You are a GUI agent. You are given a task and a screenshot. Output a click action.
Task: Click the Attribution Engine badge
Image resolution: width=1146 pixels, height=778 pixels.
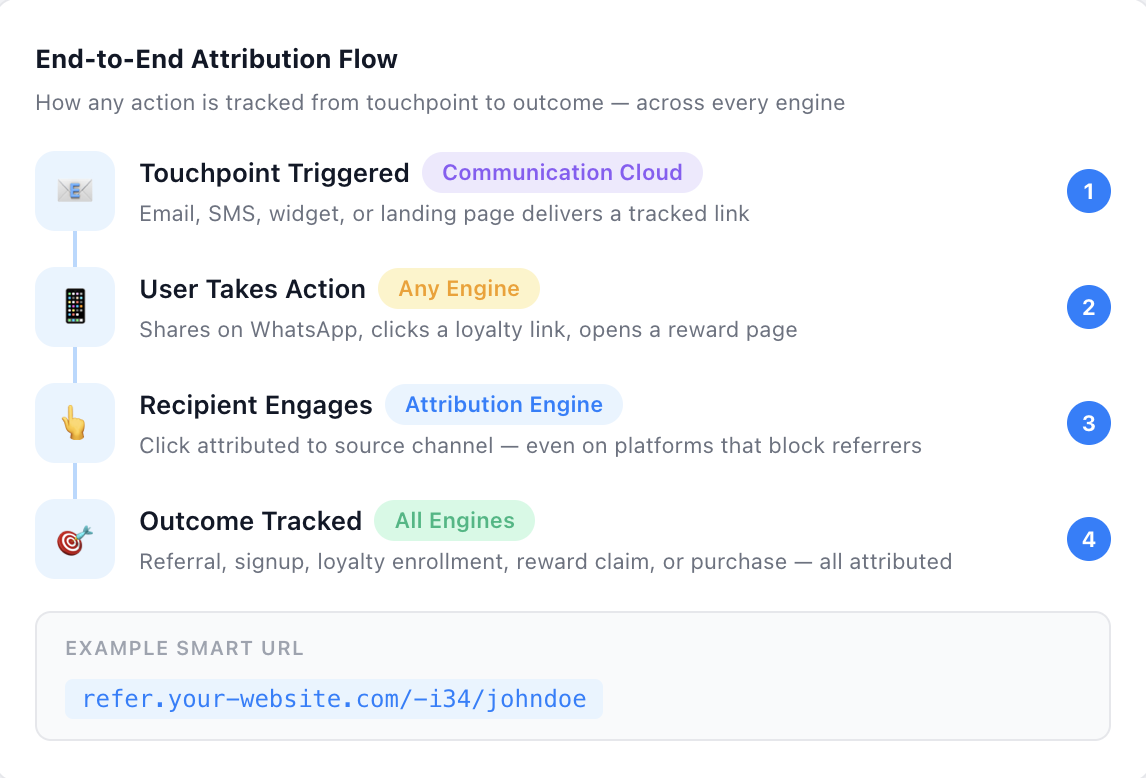tap(504, 405)
